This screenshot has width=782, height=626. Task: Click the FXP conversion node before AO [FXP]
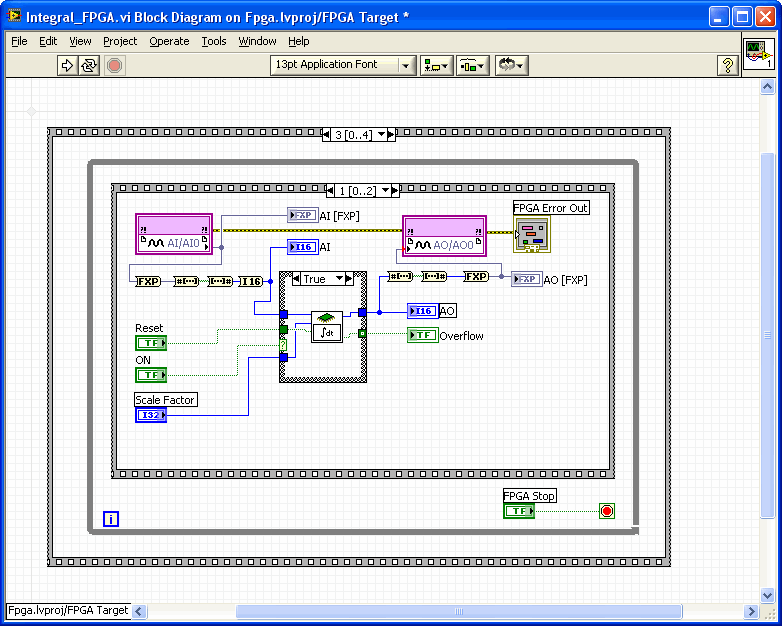click(476, 276)
